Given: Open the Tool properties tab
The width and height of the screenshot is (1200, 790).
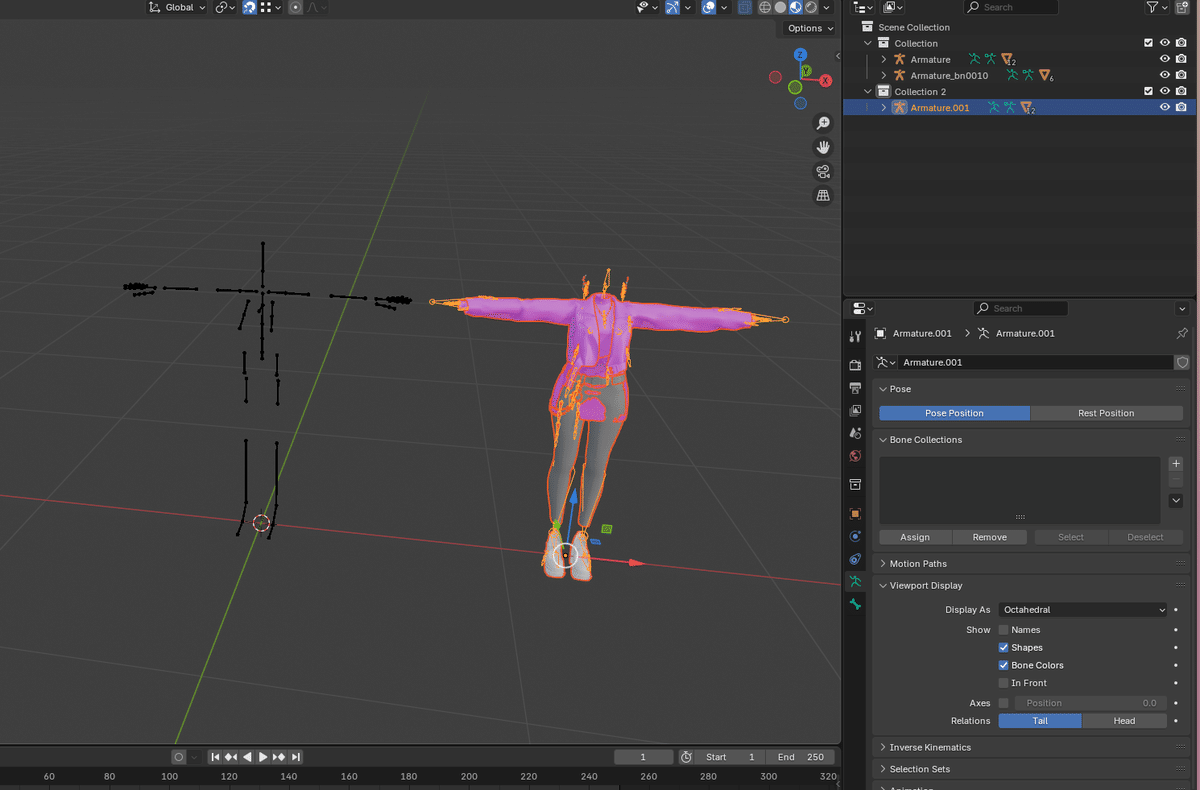Looking at the screenshot, I should [855, 337].
